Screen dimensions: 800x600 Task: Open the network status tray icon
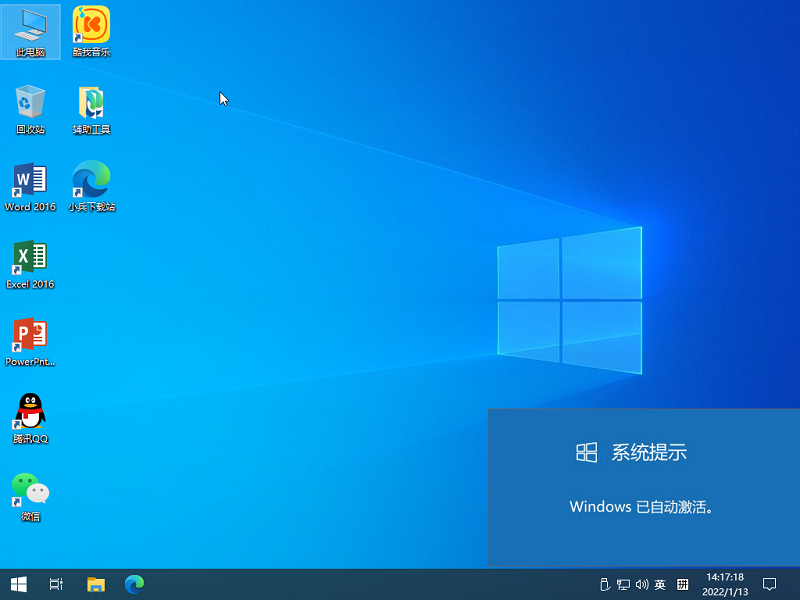[623, 585]
